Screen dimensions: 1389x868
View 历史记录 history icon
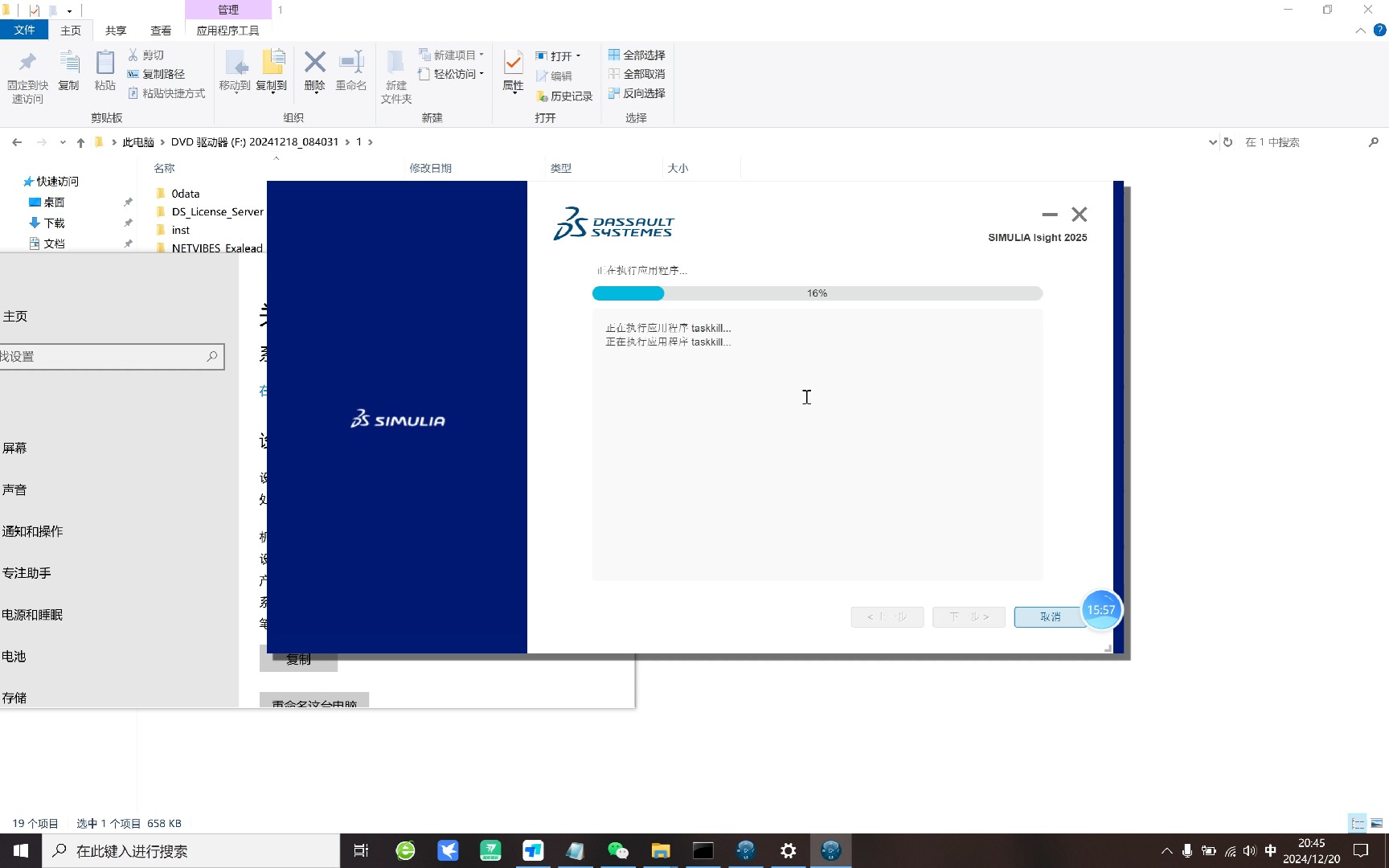565,96
